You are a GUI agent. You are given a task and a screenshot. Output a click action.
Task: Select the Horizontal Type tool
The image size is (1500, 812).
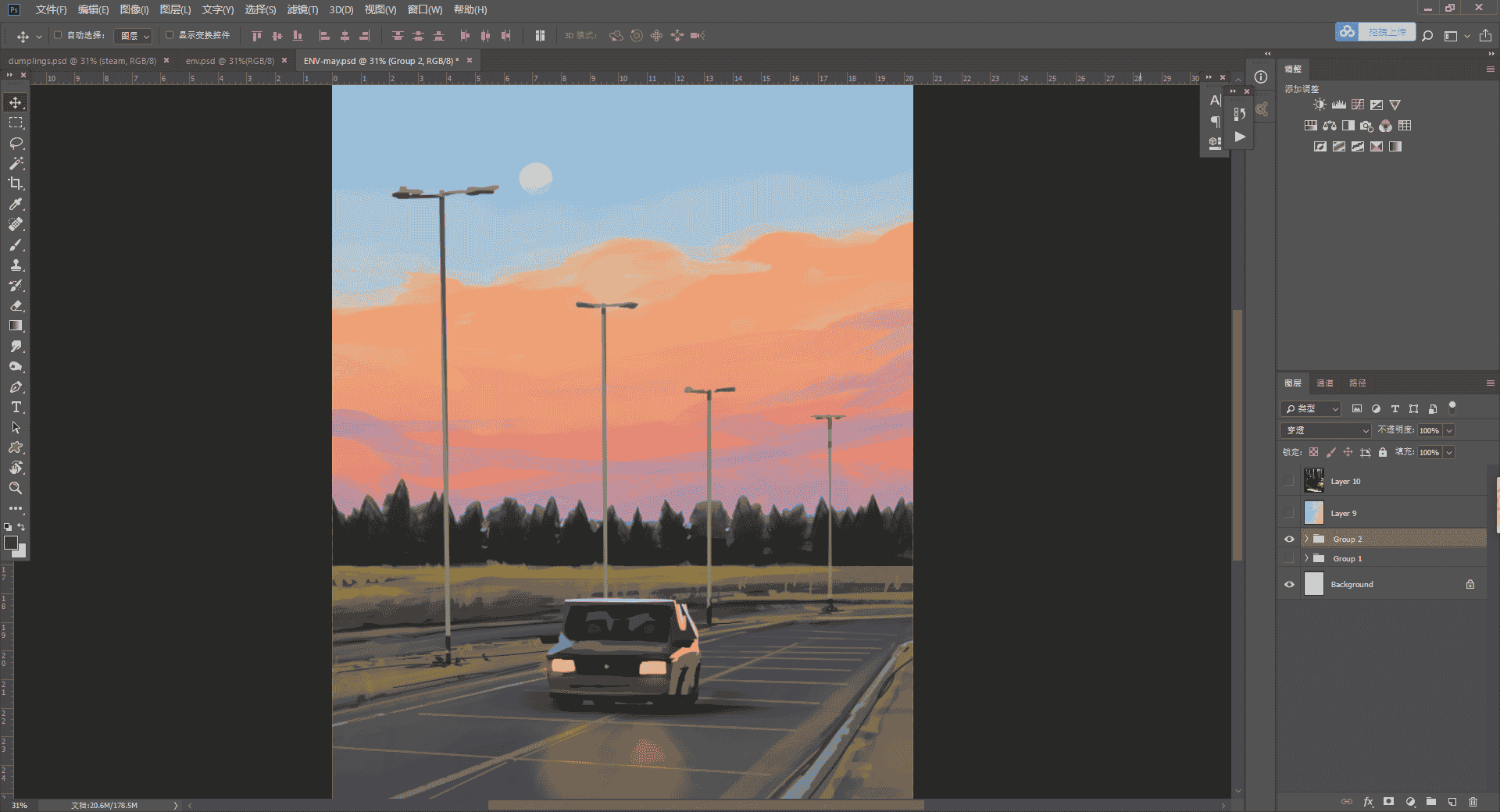[16, 407]
